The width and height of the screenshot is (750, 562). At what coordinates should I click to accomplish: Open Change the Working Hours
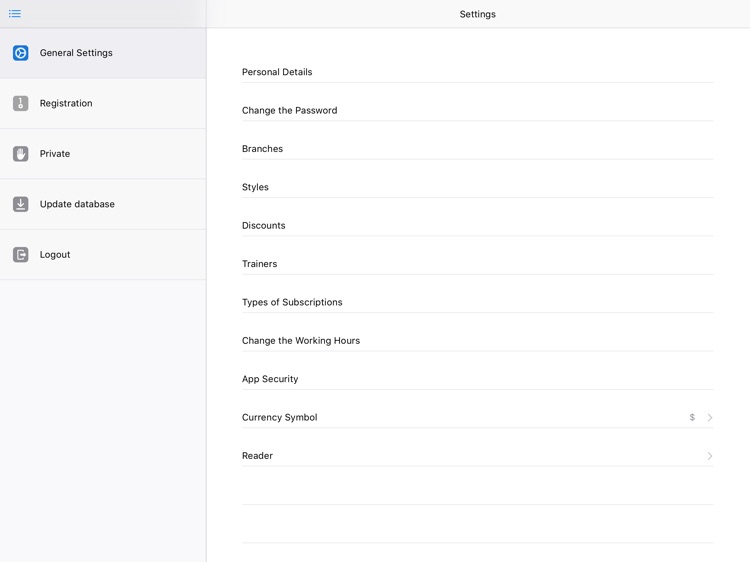pos(477,341)
